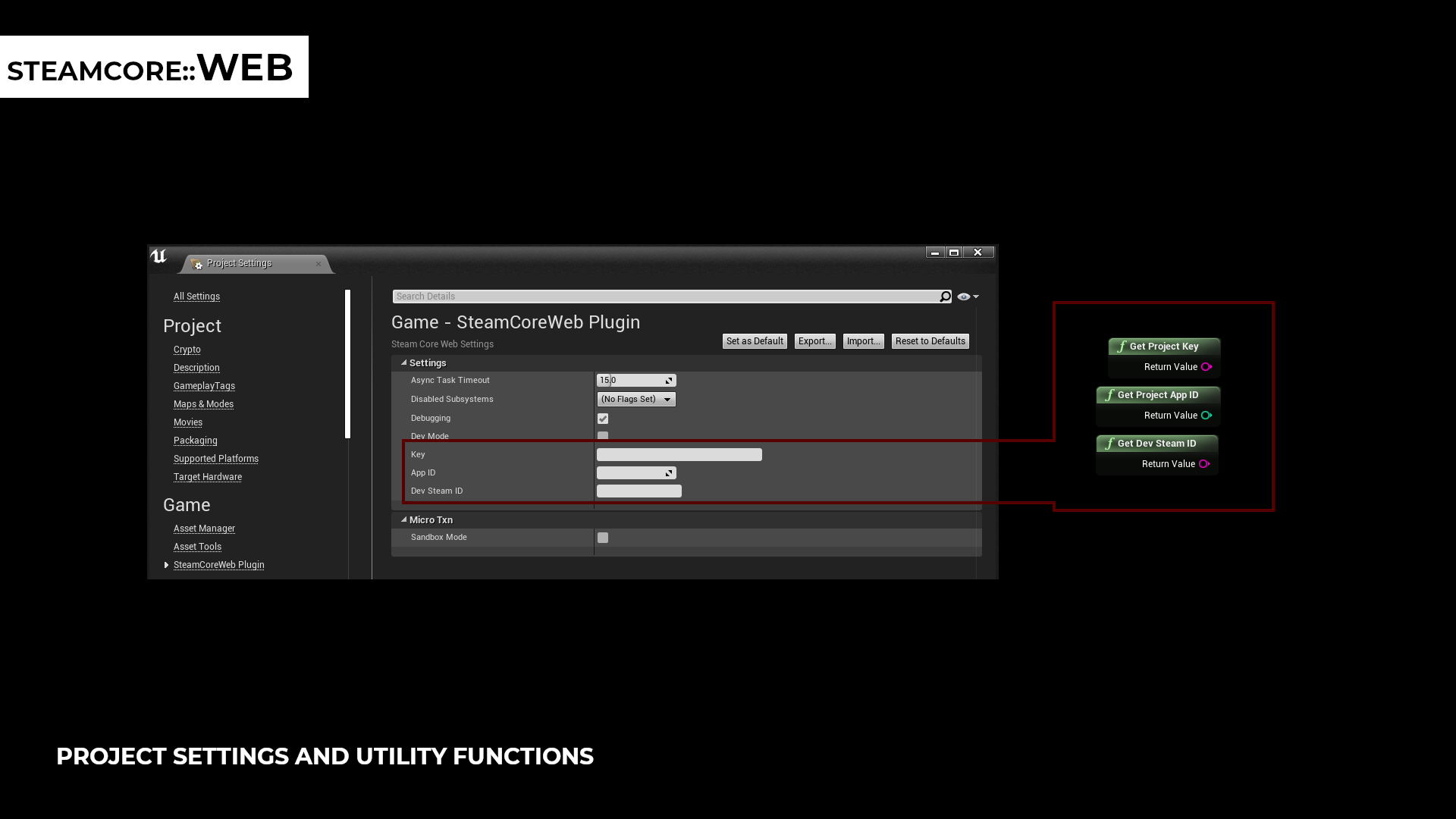
Task: Click the 'Sandbox Mode' label
Action: click(439, 538)
